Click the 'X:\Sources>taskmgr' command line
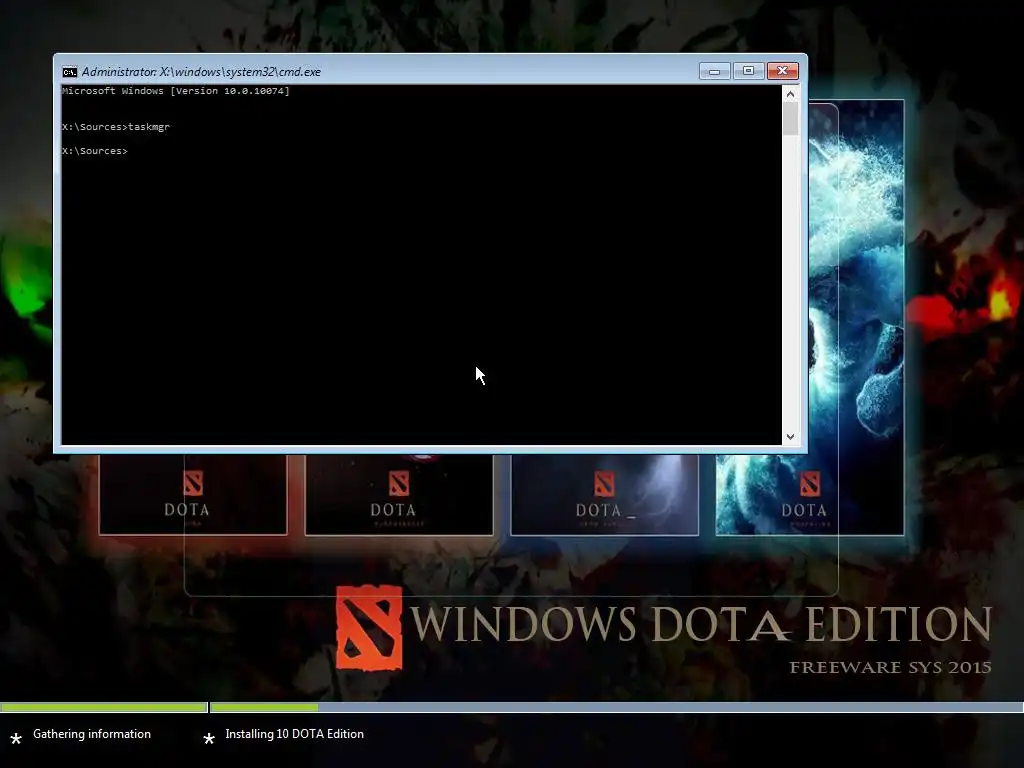The image size is (1024, 768). click(116, 127)
